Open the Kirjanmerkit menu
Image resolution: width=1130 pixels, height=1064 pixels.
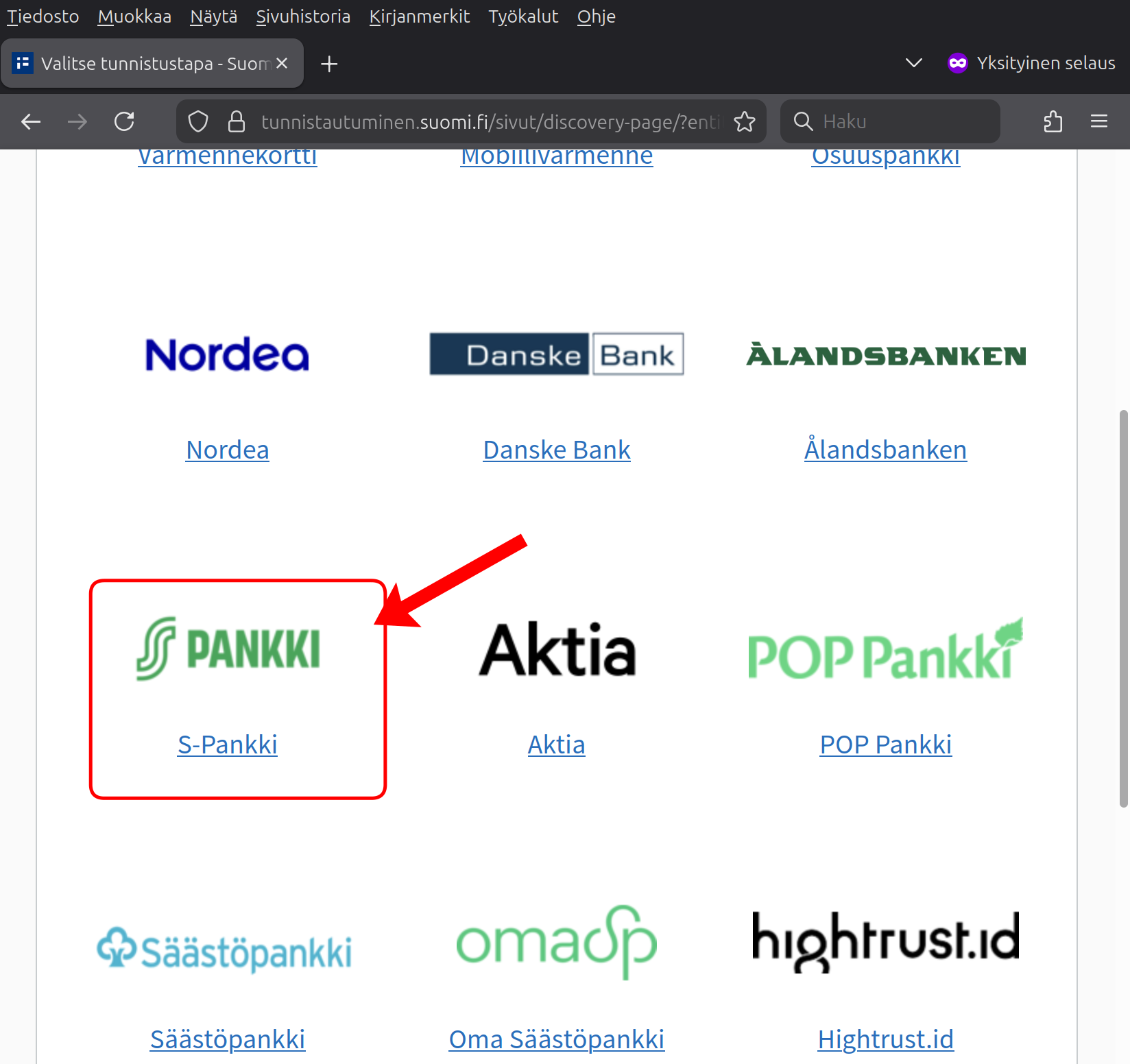tap(419, 16)
